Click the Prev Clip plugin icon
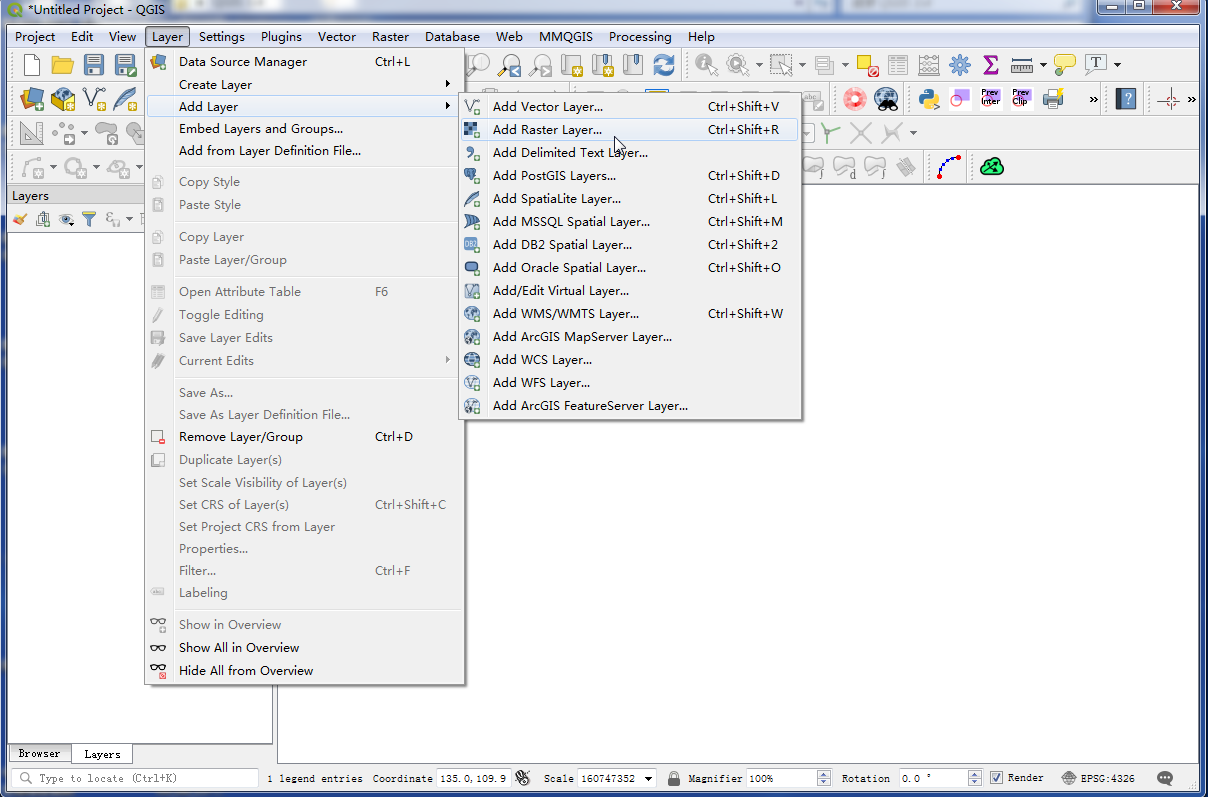The height and width of the screenshot is (797, 1208). (1021, 98)
